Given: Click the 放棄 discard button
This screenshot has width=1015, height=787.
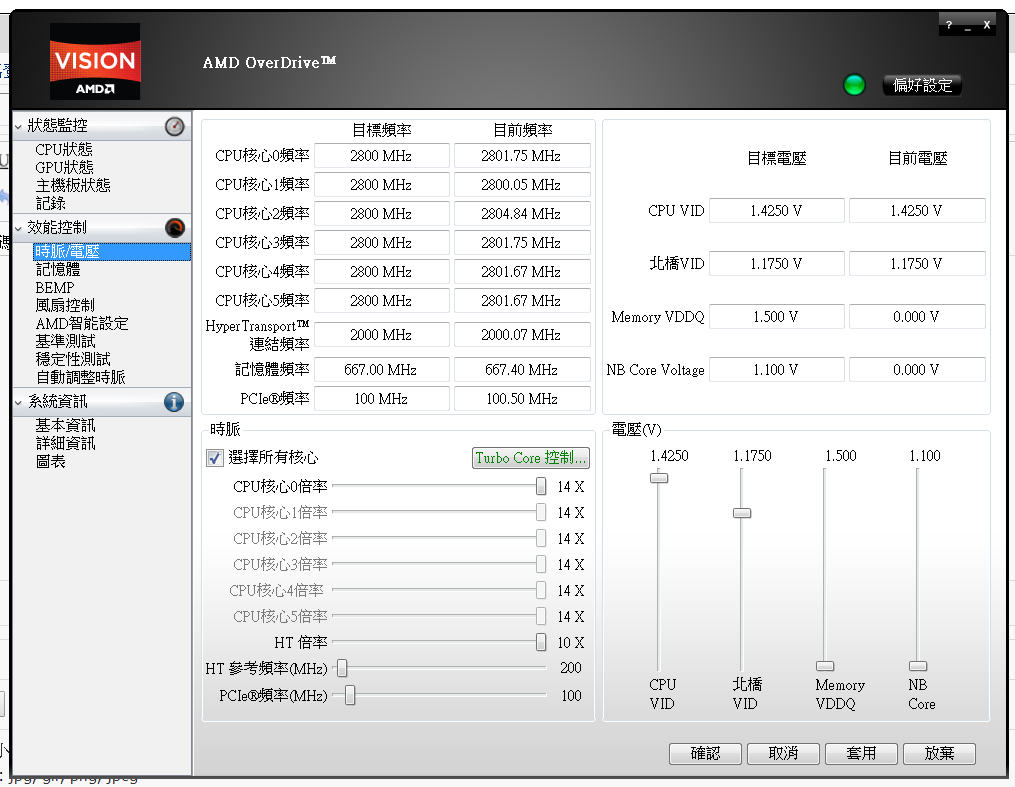Looking at the screenshot, I should pyautogui.click(x=939, y=753).
